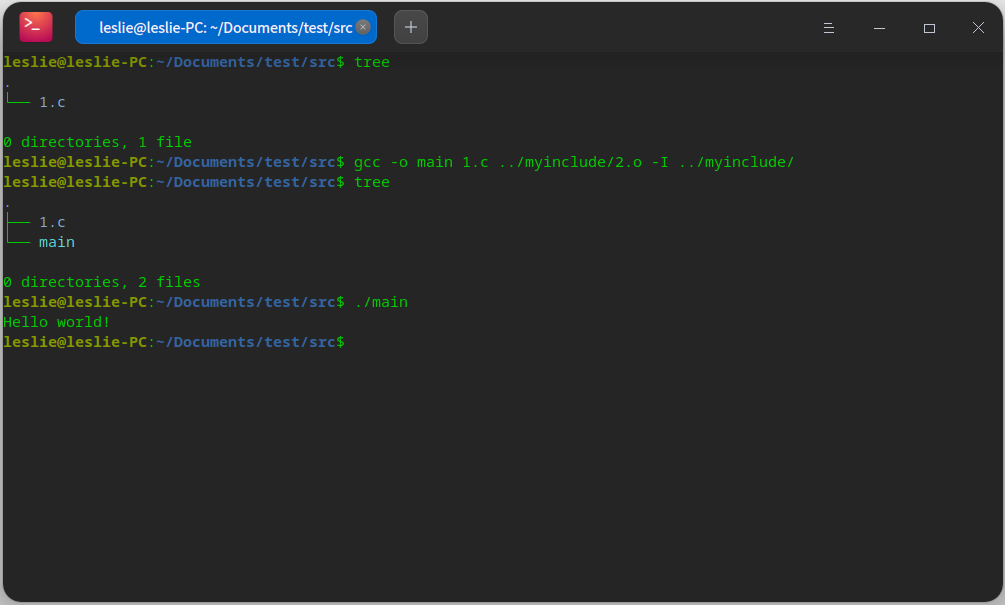The width and height of the screenshot is (1005, 605).
Task: Click 1.c in the first tree output
Action: pos(52,102)
